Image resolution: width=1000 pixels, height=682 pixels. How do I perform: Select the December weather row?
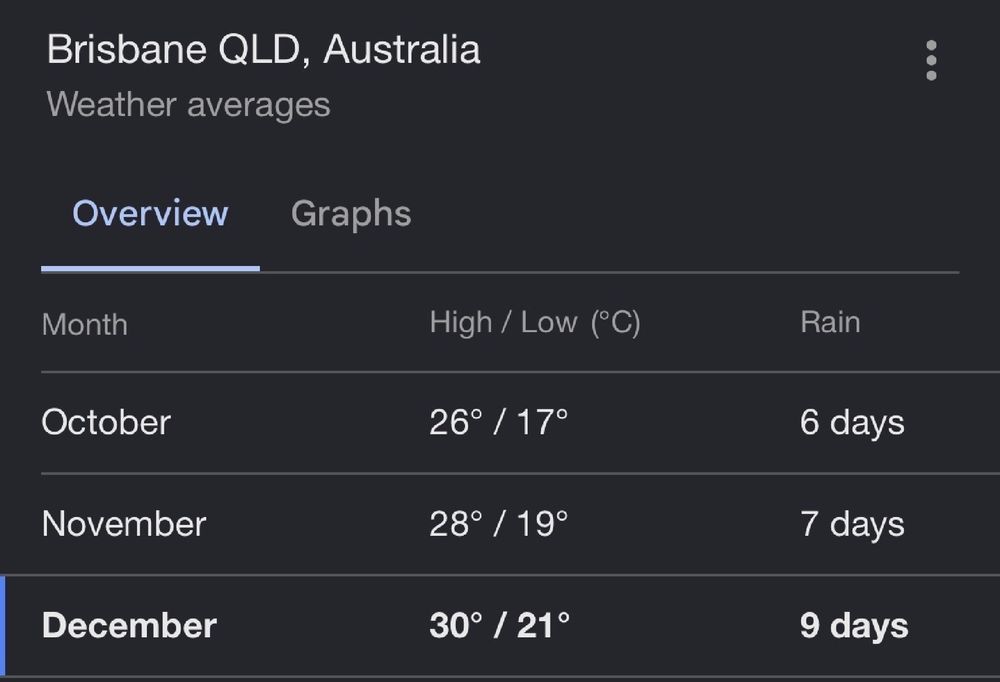click(500, 626)
